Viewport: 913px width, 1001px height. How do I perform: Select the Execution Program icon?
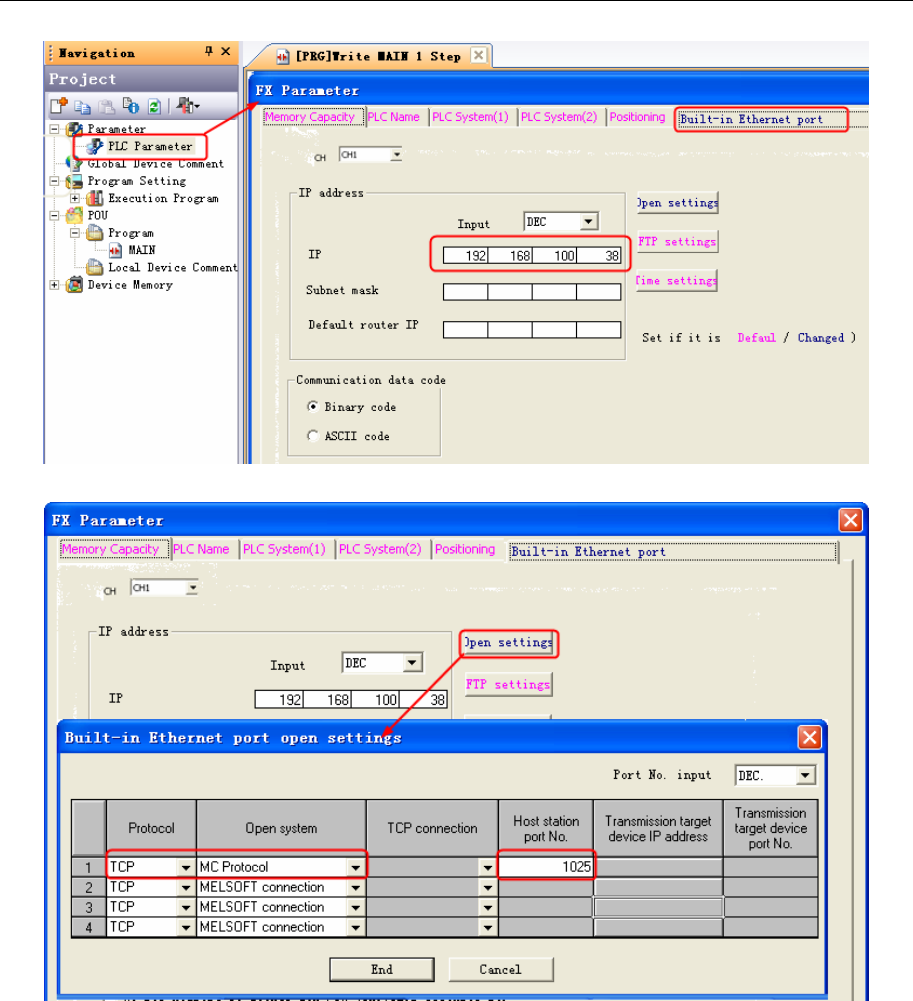coord(95,199)
